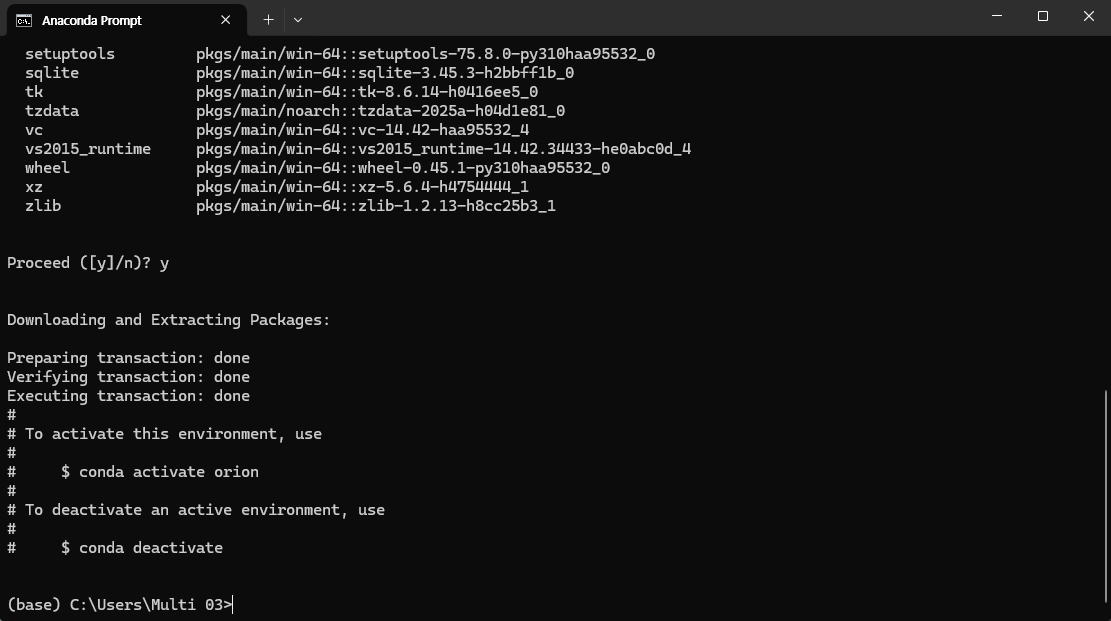Click the empty title bar area

click(638, 17)
